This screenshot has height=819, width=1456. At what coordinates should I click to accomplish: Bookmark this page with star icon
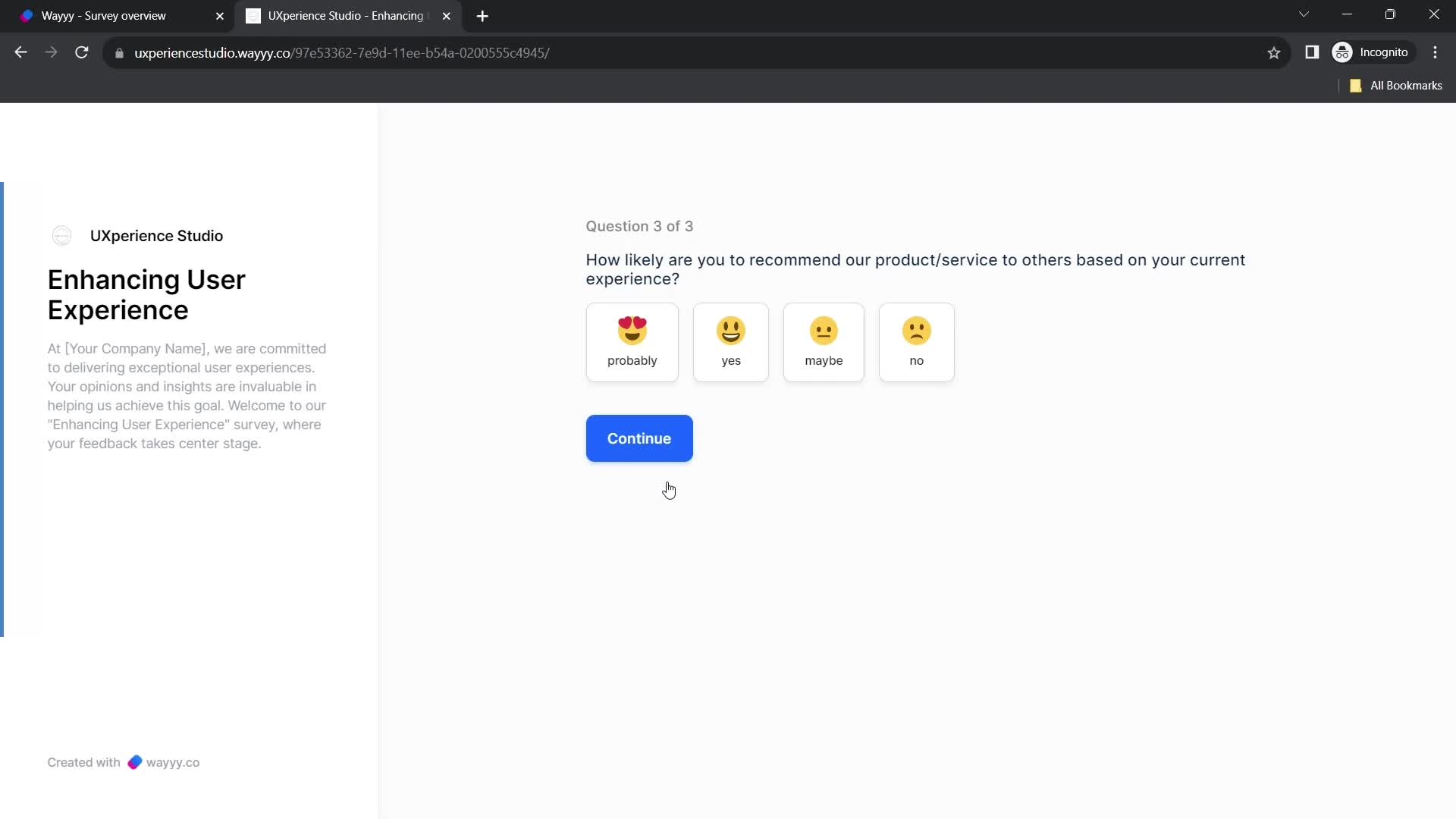pyautogui.click(x=1274, y=52)
